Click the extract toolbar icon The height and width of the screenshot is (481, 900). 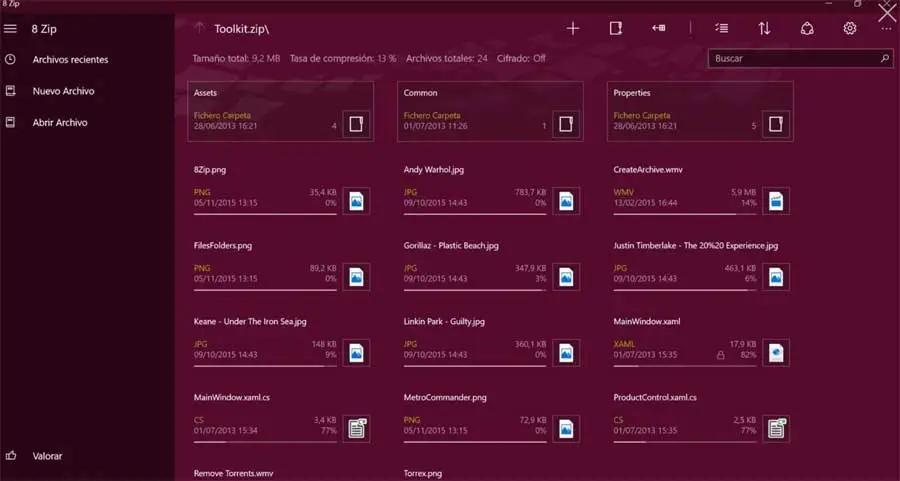pyautogui.click(x=658, y=28)
